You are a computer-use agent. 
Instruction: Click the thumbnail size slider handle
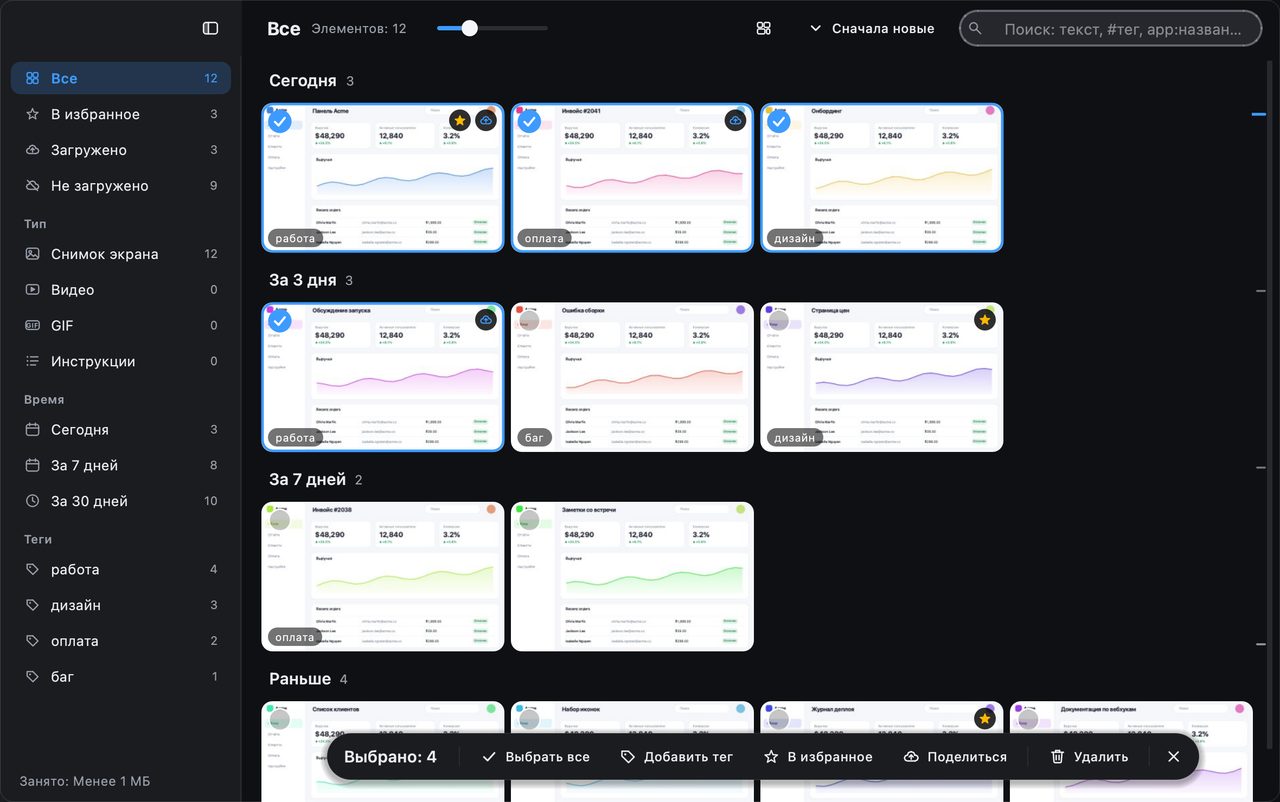pyautogui.click(x=469, y=28)
